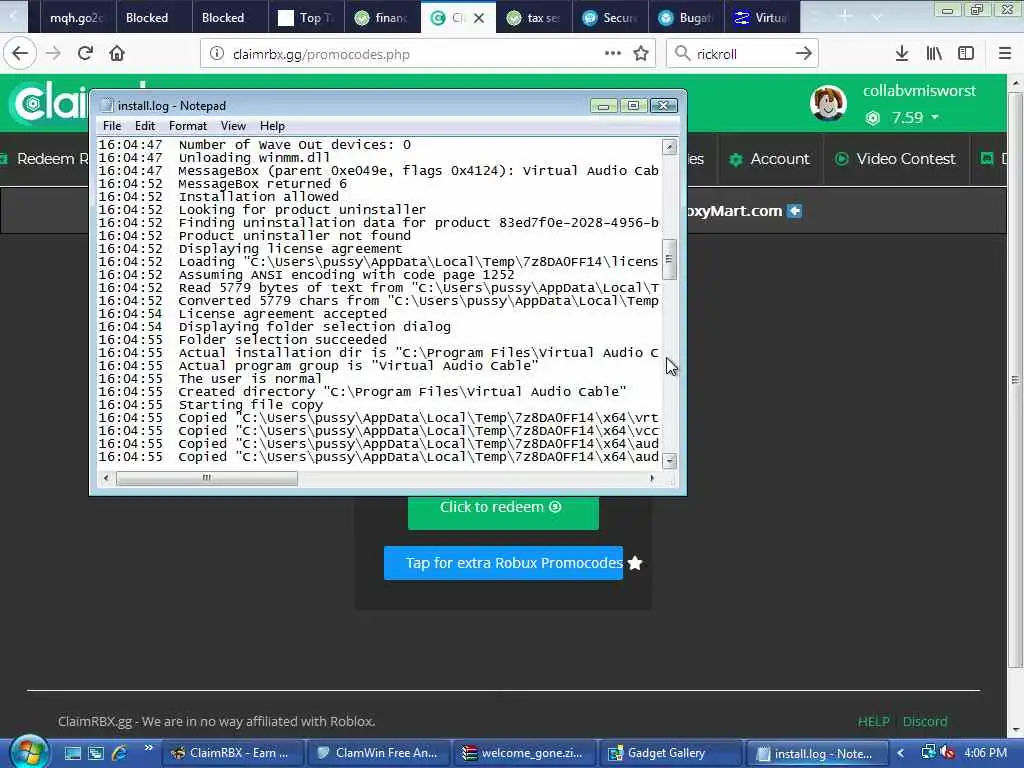Open ClaimRBX taskbar button
This screenshot has height=768, width=1024.
pos(233,753)
